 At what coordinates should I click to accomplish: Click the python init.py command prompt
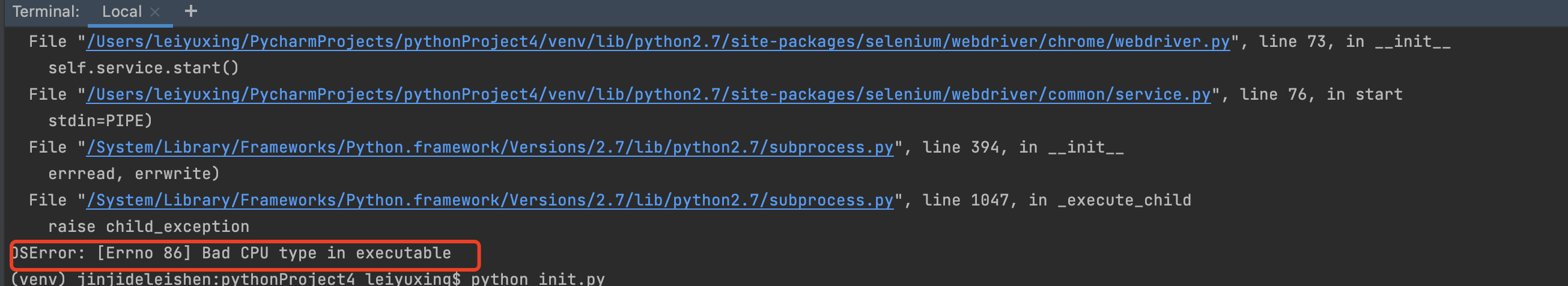538,279
